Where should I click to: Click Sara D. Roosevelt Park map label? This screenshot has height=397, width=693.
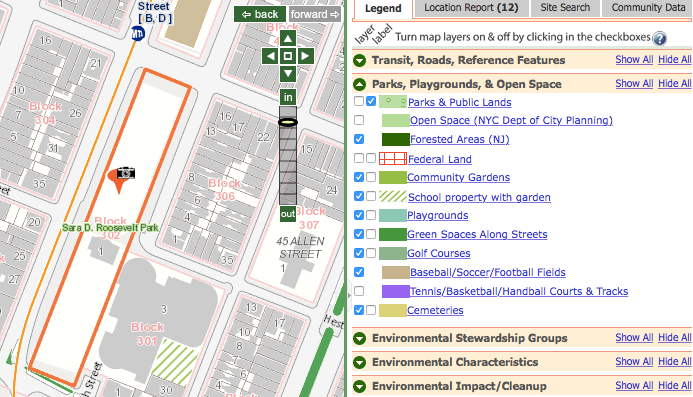pos(110,228)
